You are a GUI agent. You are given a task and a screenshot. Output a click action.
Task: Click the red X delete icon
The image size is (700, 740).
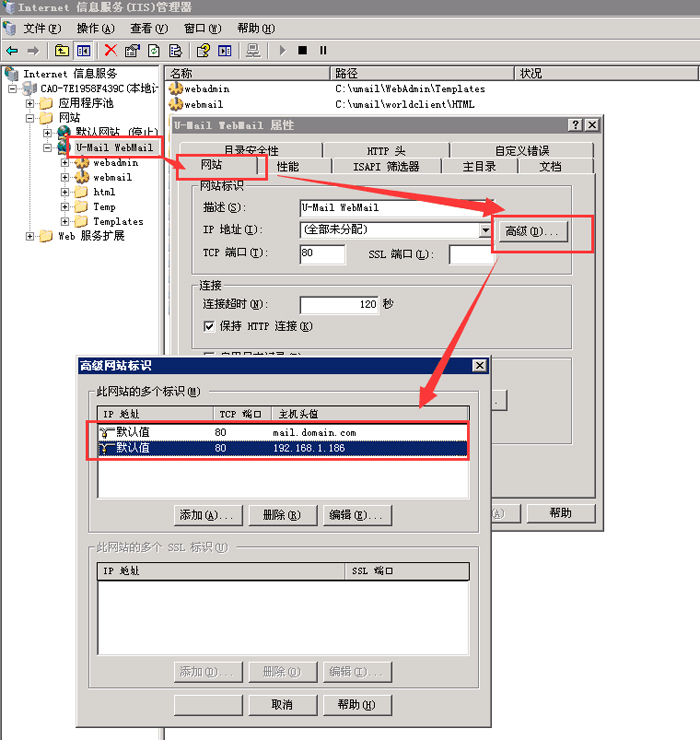point(111,50)
